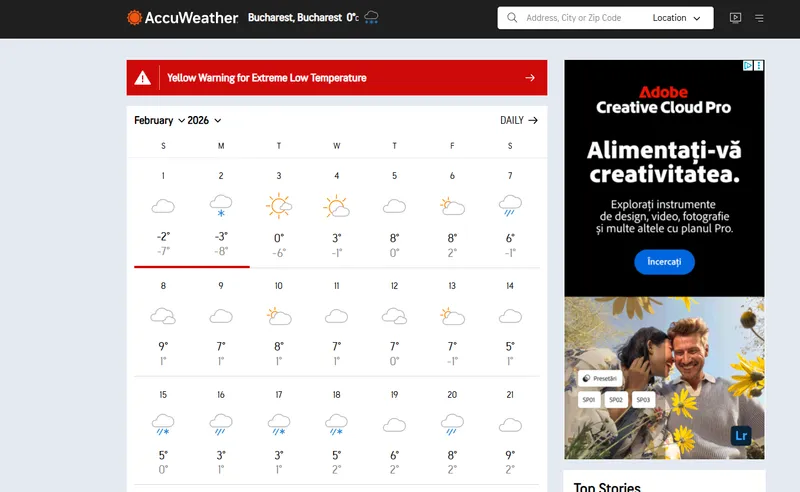
Task: Click the Lr Lightroom badge in the ad
Action: click(741, 435)
